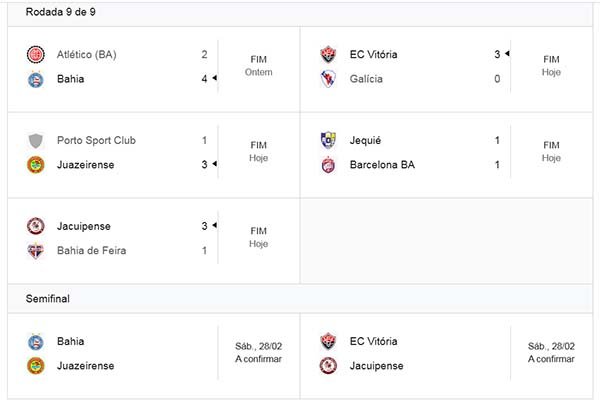Click the Atlético (BA) team crest
This screenshot has width=600, height=407.
[x=36, y=54]
